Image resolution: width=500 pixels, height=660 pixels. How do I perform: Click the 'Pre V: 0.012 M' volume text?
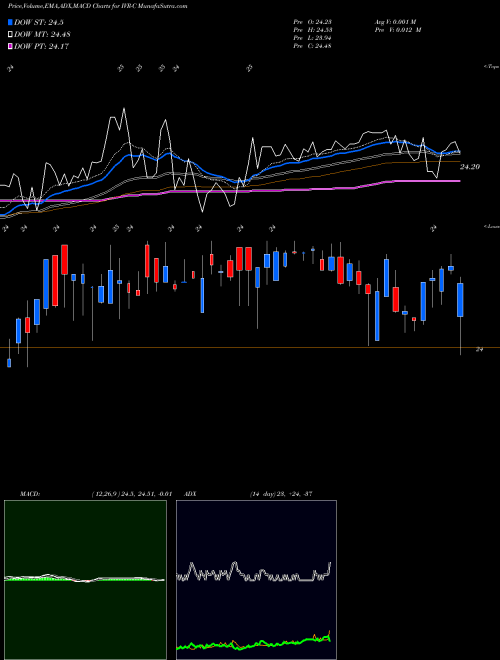pos(398,30)
